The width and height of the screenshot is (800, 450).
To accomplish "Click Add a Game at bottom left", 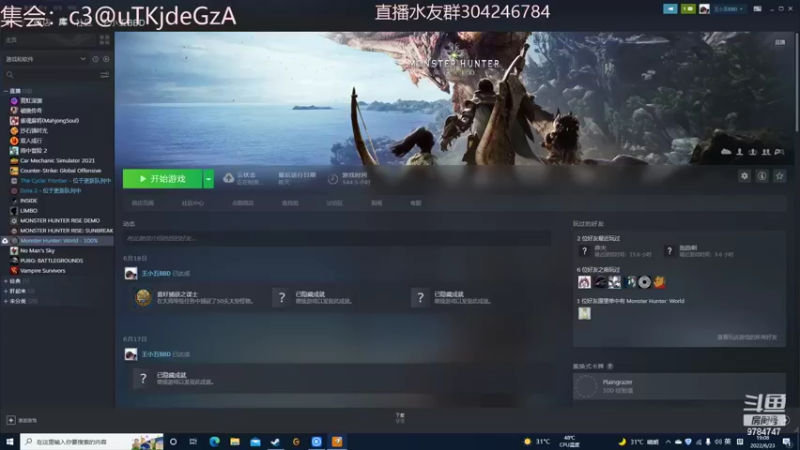I will [22, 420].
